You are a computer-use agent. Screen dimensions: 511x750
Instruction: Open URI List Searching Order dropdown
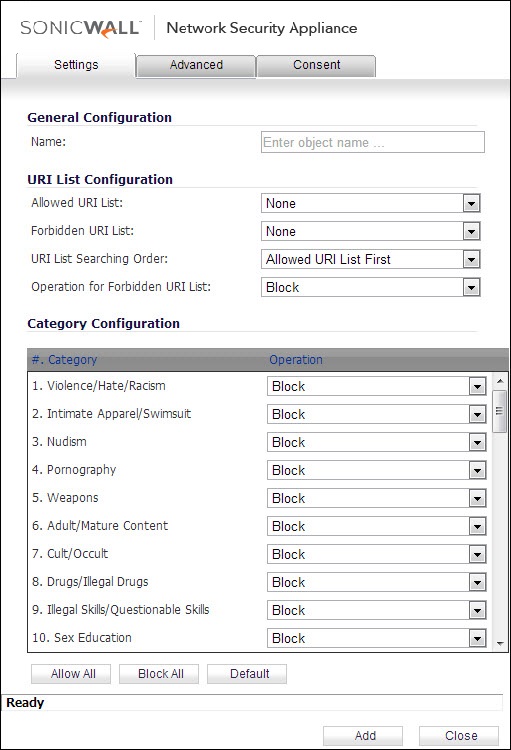click(x=370, y=259)
